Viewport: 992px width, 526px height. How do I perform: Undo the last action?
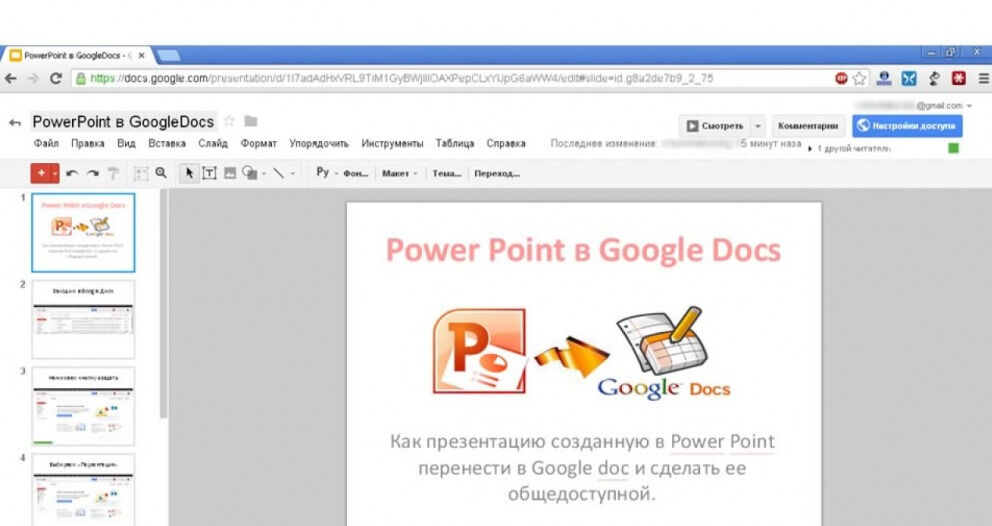tap(72, 173)
